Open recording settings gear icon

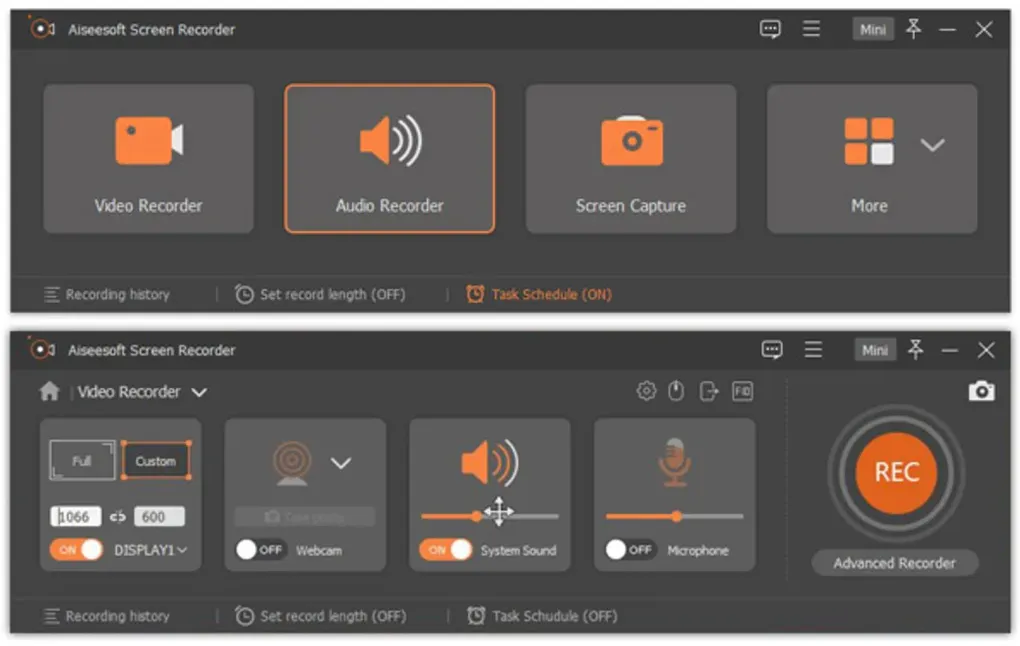coord(646,391)
